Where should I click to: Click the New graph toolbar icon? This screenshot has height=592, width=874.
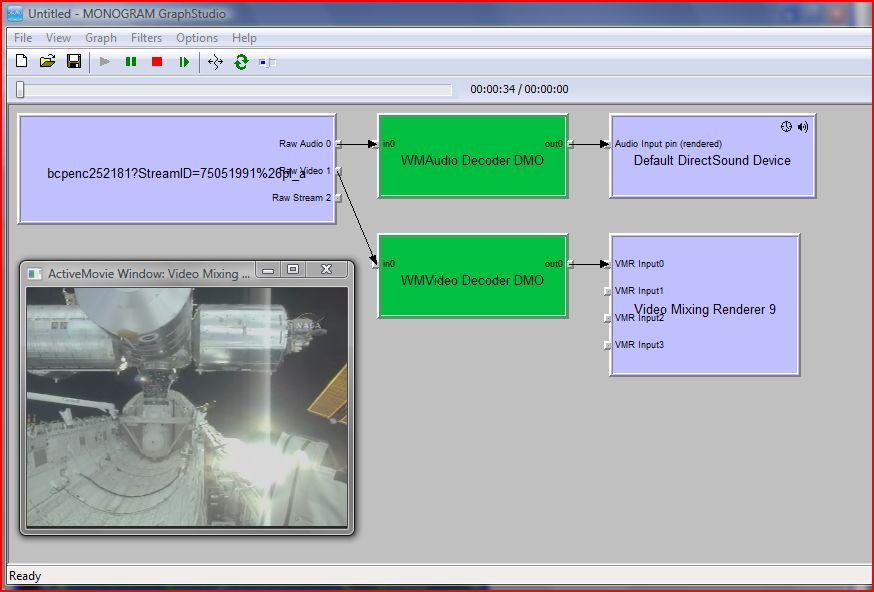(x=21, y=62)
